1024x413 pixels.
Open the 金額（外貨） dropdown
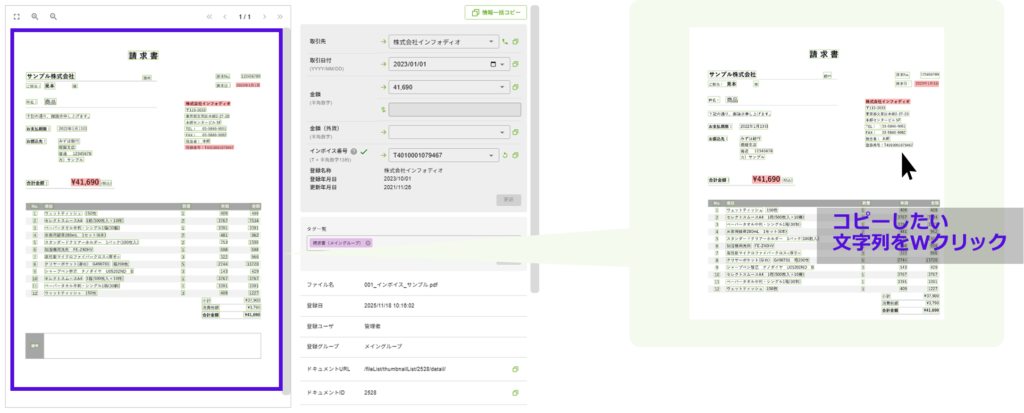pyautogui.click(x=491, y=132)
